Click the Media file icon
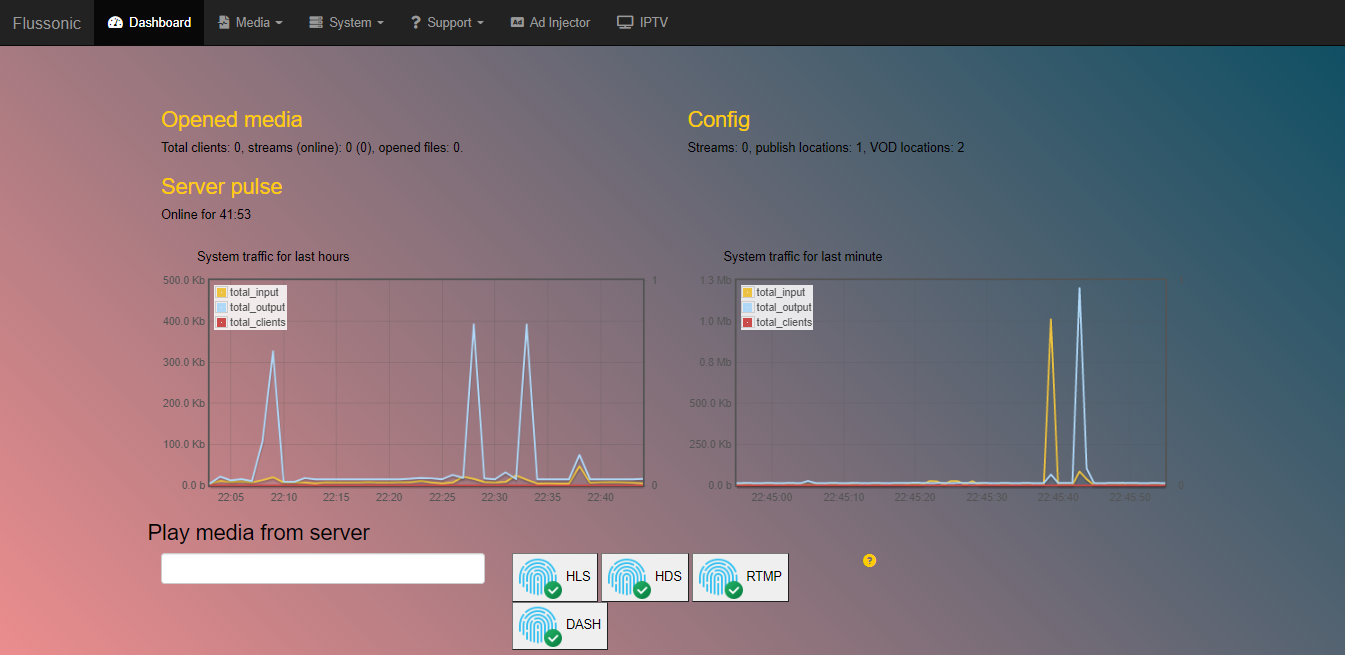This screenshot has height=655, width=1345. (x=224, y=22)
